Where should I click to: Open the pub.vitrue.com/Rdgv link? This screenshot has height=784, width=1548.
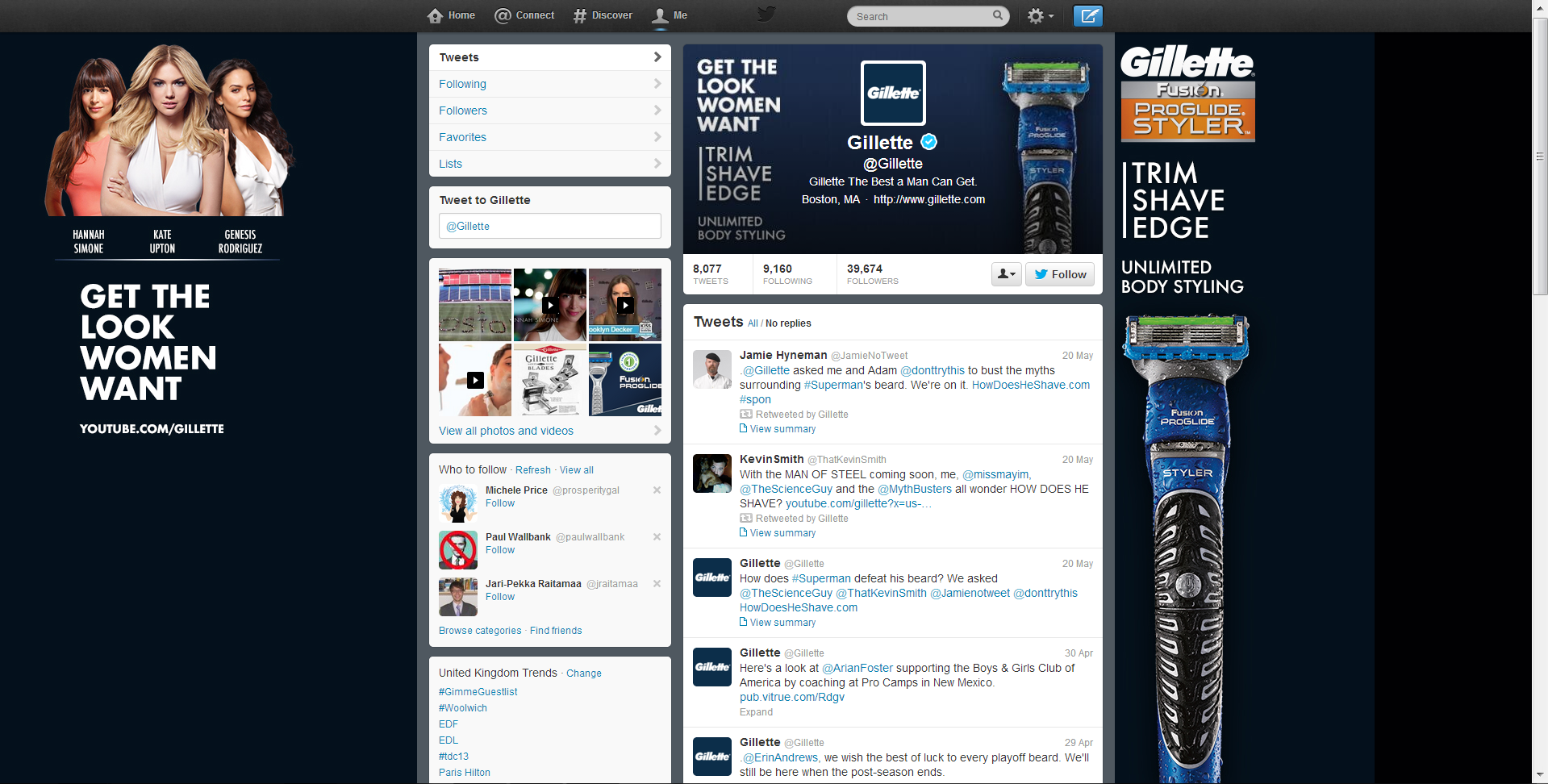(x=792, y=697)
